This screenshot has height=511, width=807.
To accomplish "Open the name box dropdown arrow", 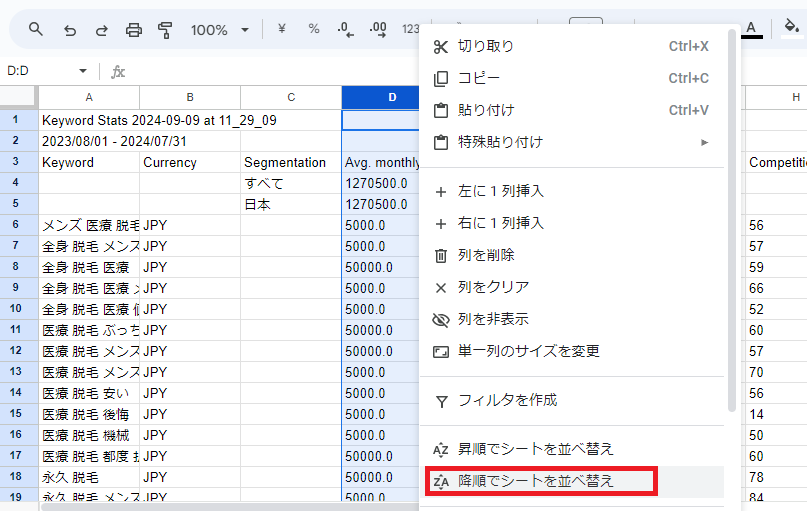I will point(83,72).
